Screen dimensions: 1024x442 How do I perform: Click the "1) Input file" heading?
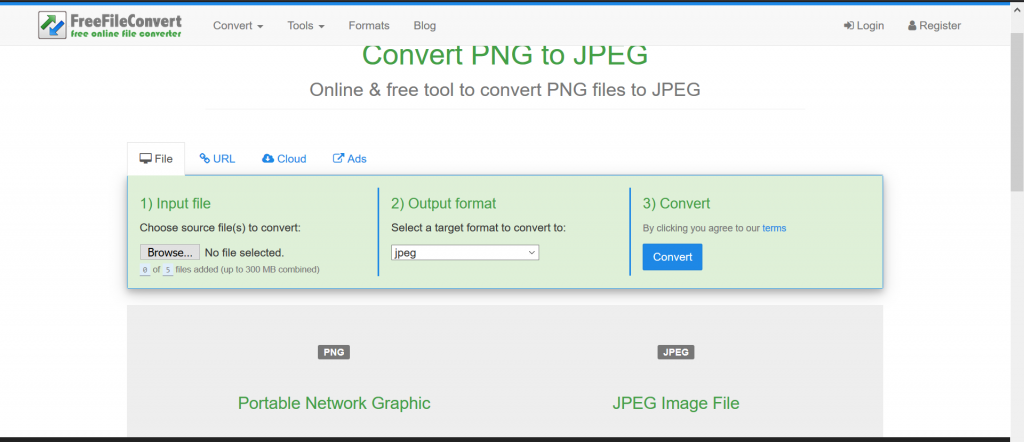175,204
